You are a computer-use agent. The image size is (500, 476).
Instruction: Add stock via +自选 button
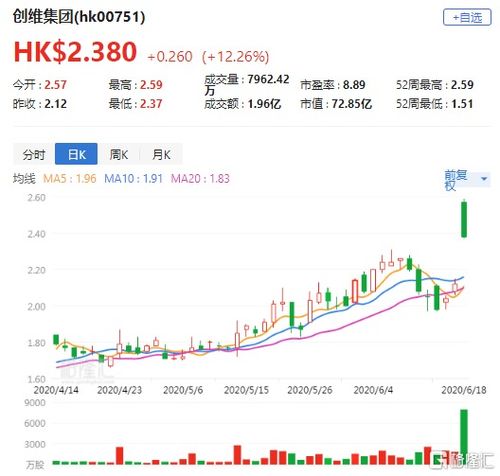click(467, 17)
